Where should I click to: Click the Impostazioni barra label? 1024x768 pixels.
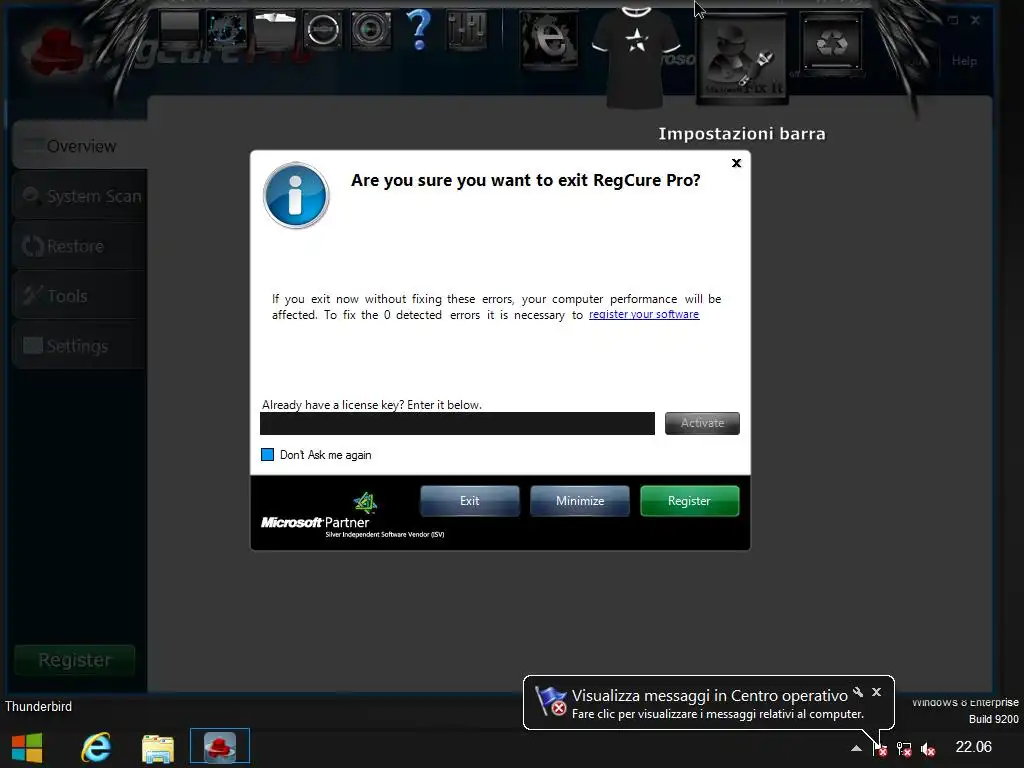coord(742,134)
